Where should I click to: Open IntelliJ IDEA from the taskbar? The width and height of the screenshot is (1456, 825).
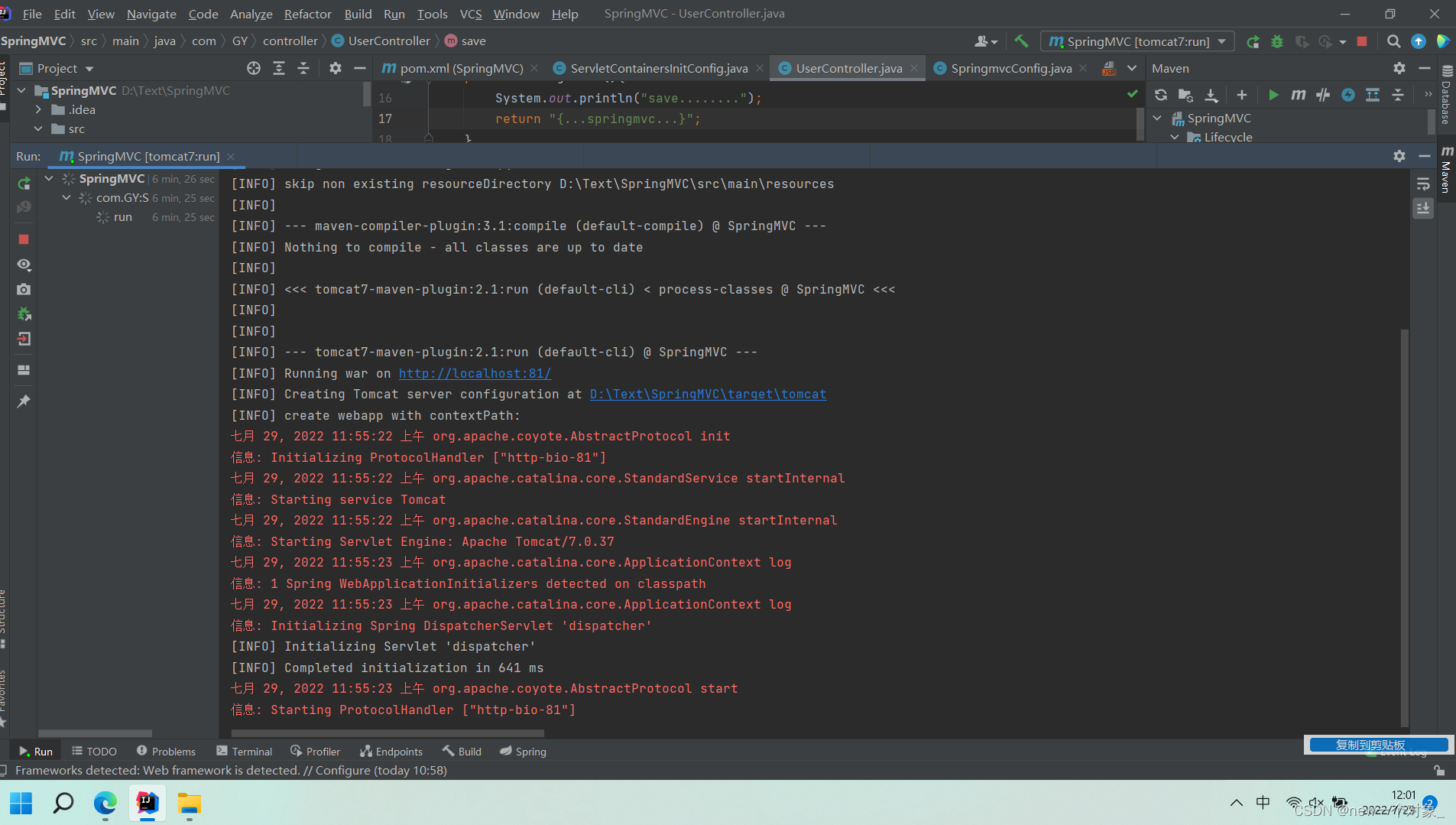(x=148, y=803)
